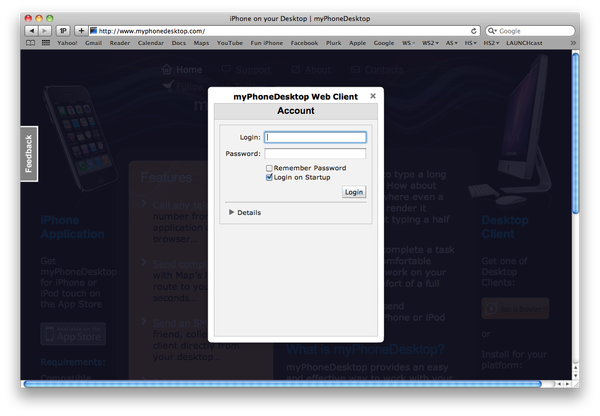Show Top Sites grid icon
This screenshot has height=416, width=600.
click(46, 43)
